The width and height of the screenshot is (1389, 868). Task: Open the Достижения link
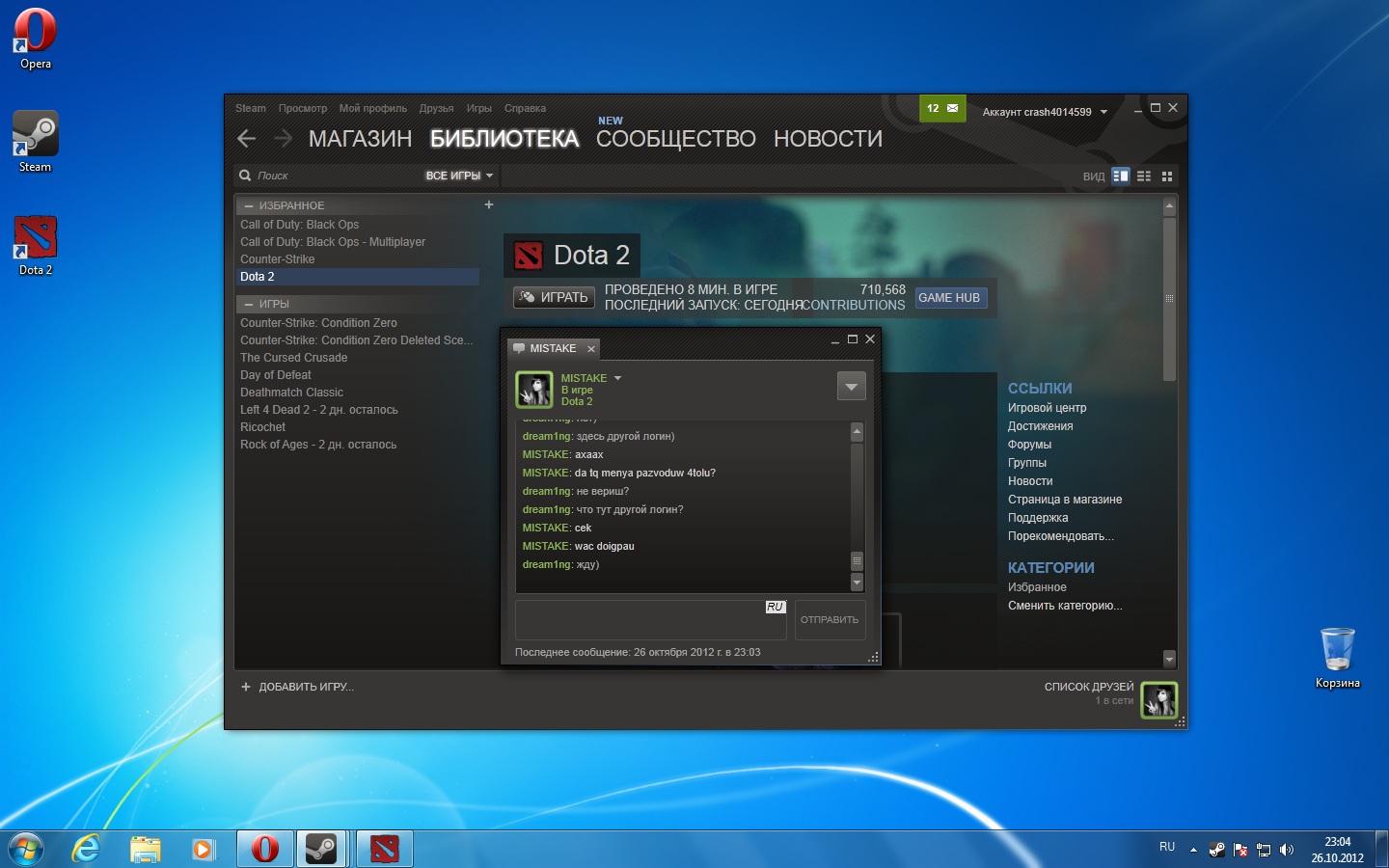(x=1041, y=426)
